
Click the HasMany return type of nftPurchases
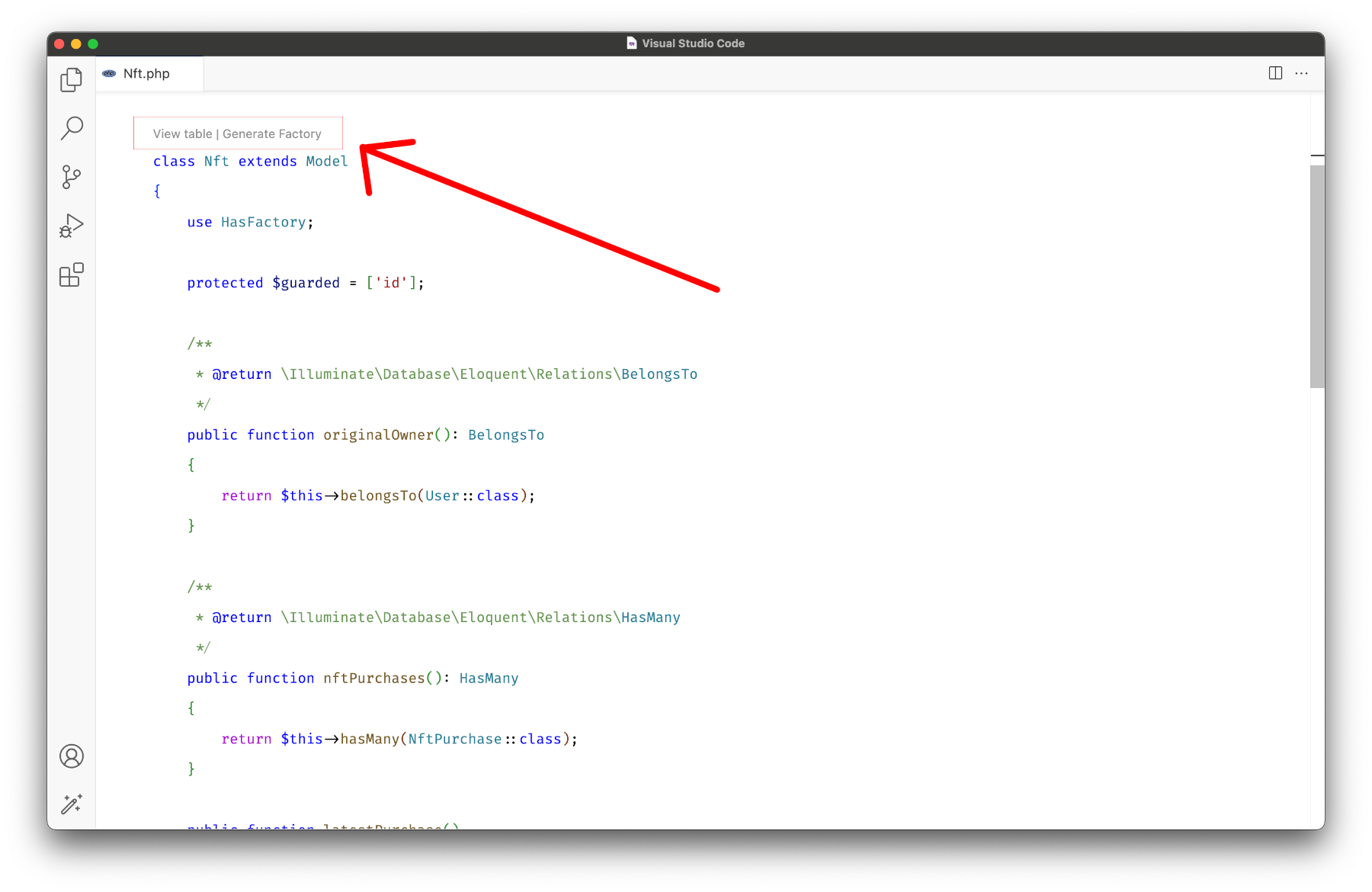pyautogui.click(x=489, y=679)
